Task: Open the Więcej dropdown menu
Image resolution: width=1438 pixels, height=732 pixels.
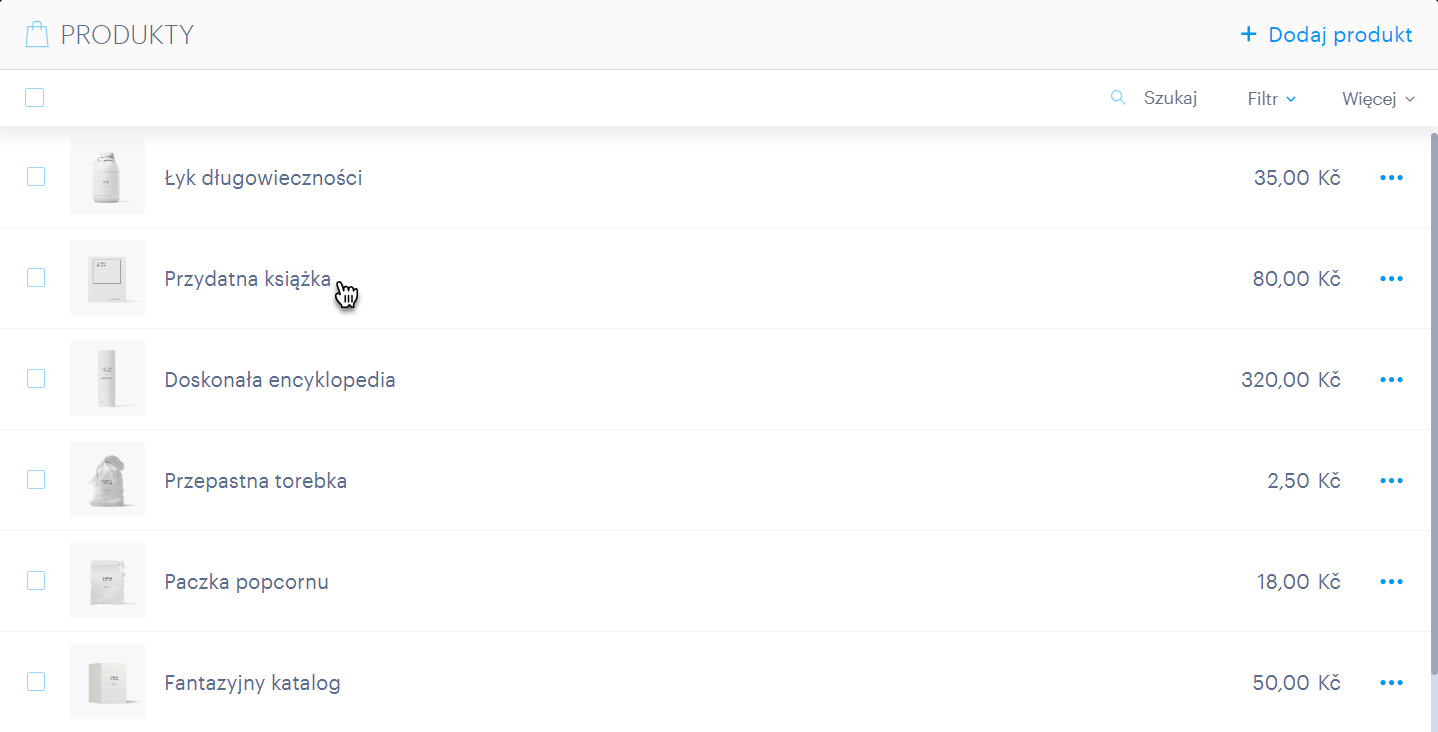Action: coord(1378,99)
